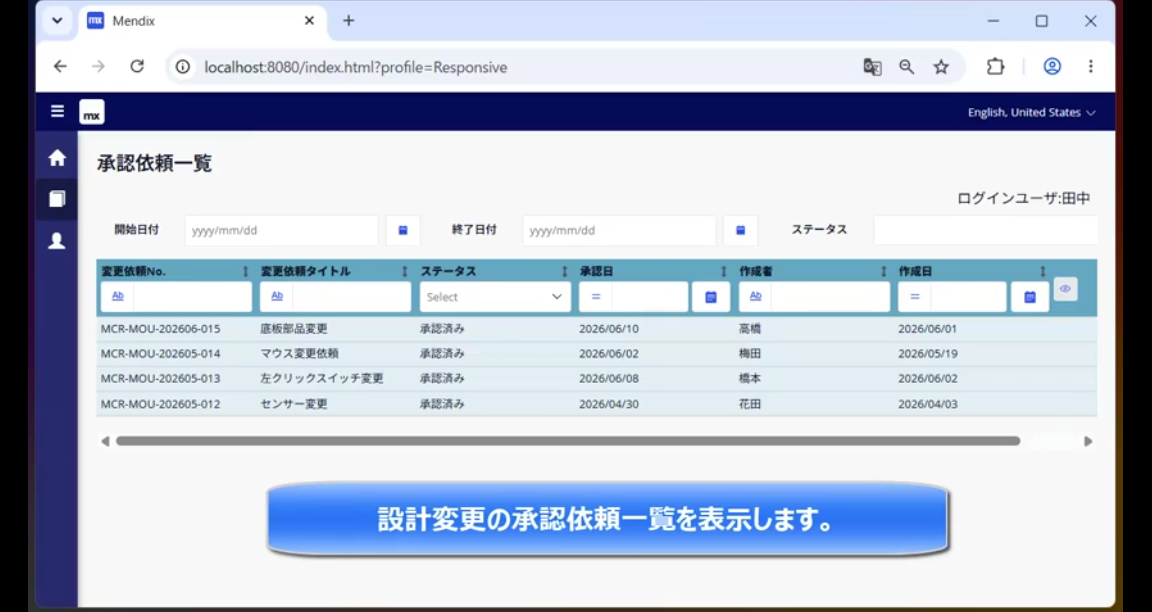Viewport: 1152px width, 612px height.
Task: Open a new browser tab
Action: pos(349,21)
